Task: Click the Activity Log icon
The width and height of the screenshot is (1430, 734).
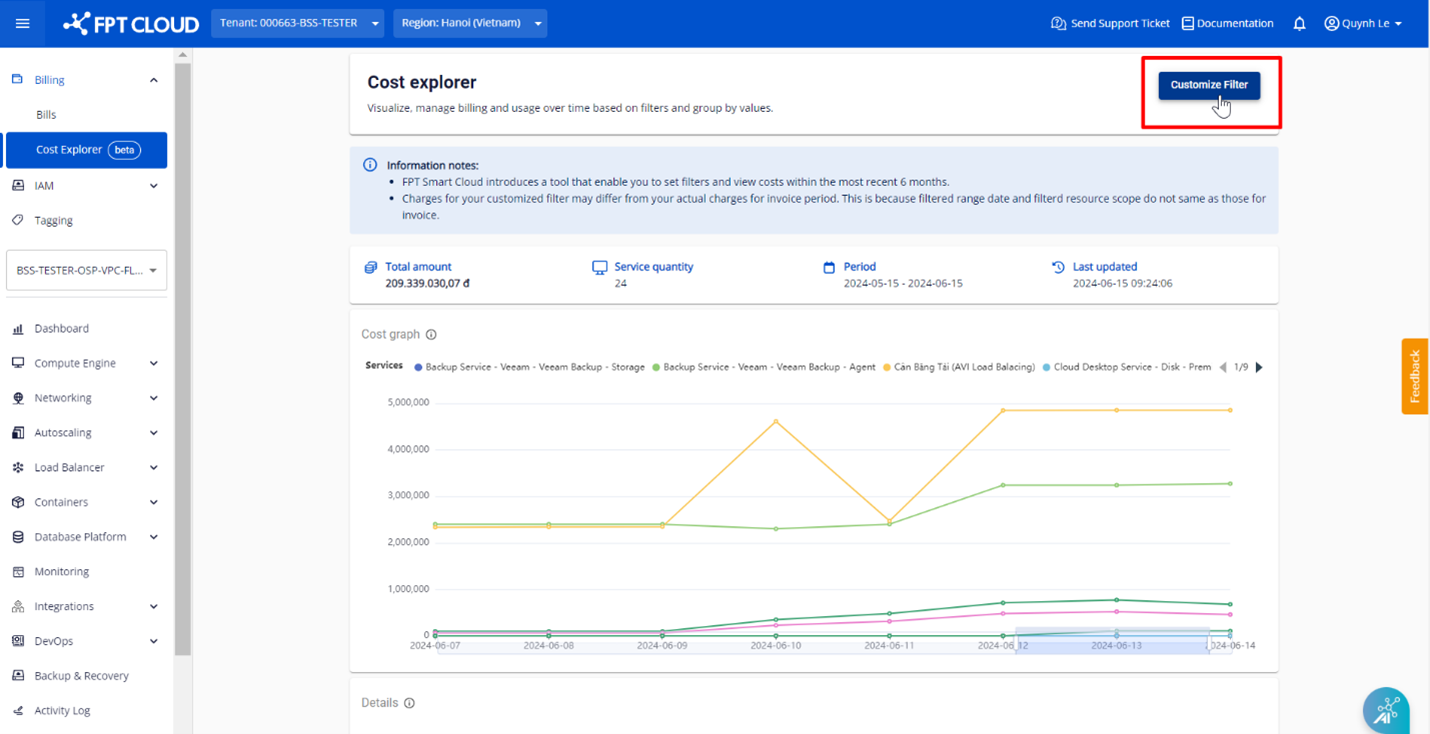Action: [17, 711]
